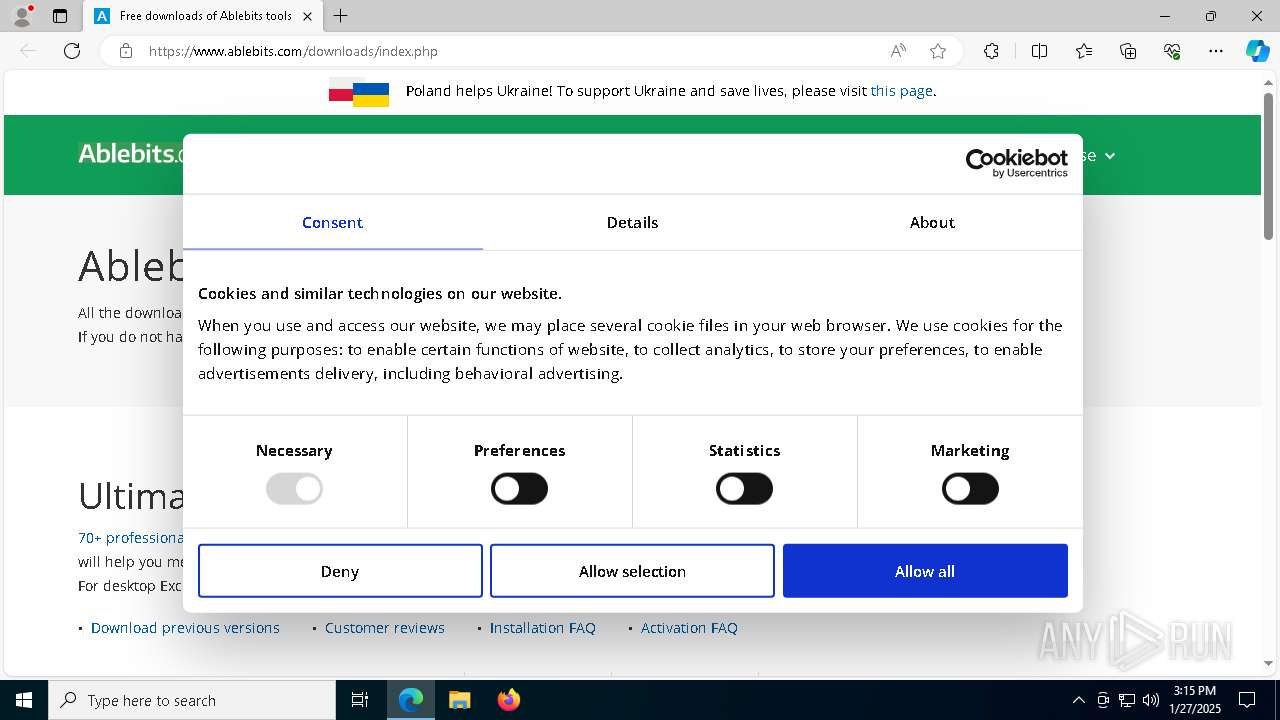1280x720 pixels.
Task: Click the Ablebits logo
Action: 131,154
